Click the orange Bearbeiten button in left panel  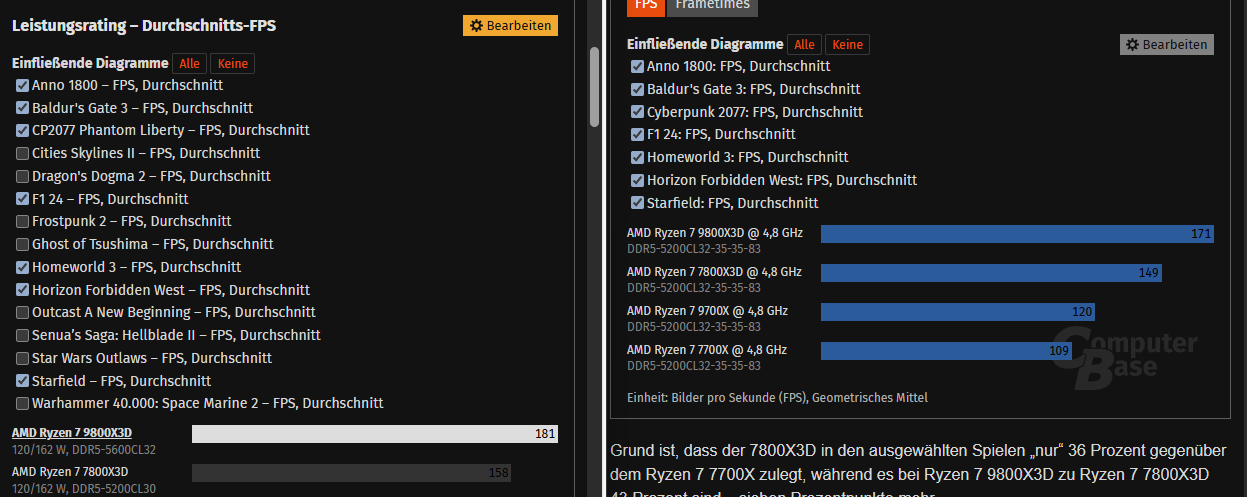(510, 25)
